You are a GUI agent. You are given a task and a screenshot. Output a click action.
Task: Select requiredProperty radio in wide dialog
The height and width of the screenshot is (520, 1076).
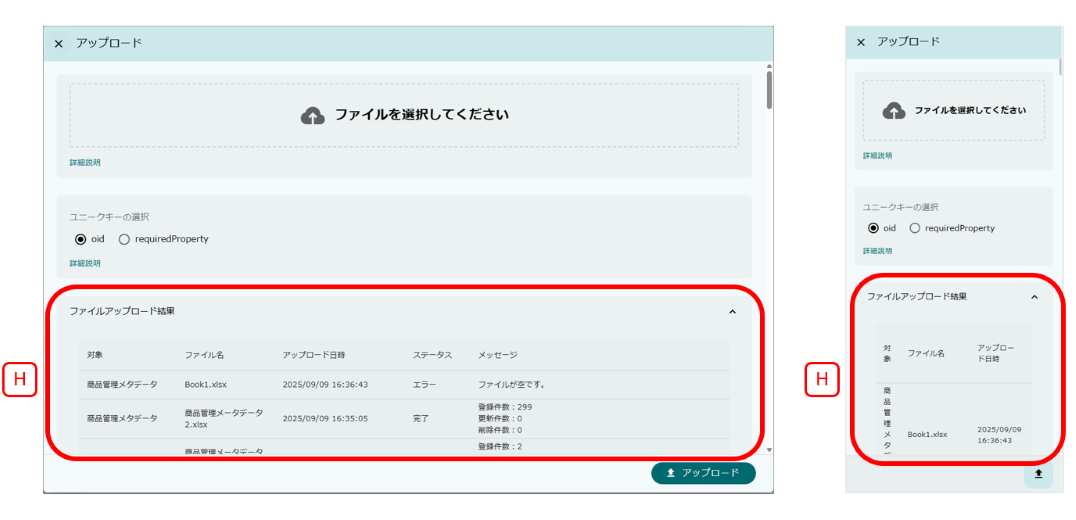click(125, 239)
